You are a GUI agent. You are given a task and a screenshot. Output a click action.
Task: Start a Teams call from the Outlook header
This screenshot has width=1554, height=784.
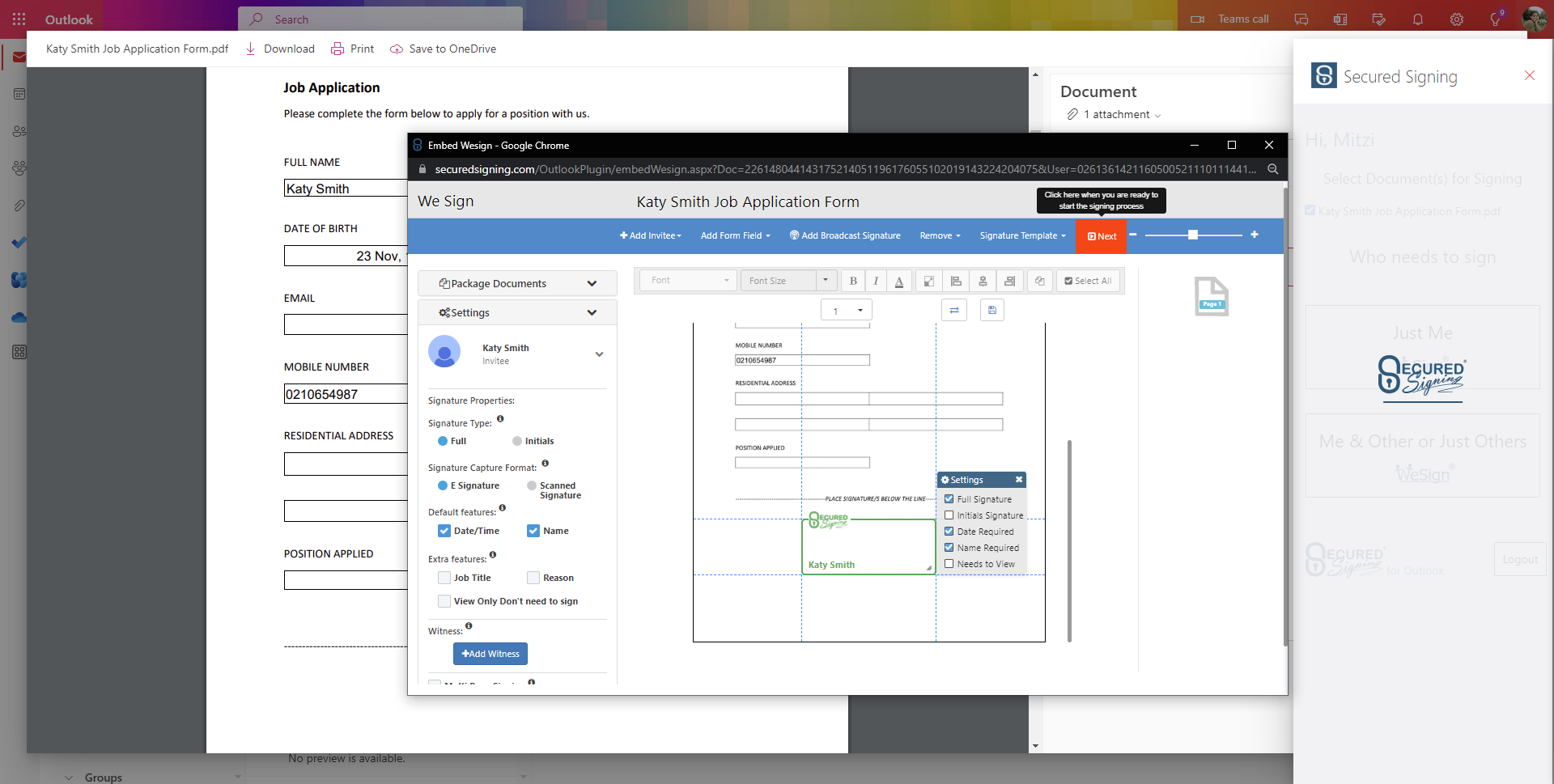[x=1230, y=19]
